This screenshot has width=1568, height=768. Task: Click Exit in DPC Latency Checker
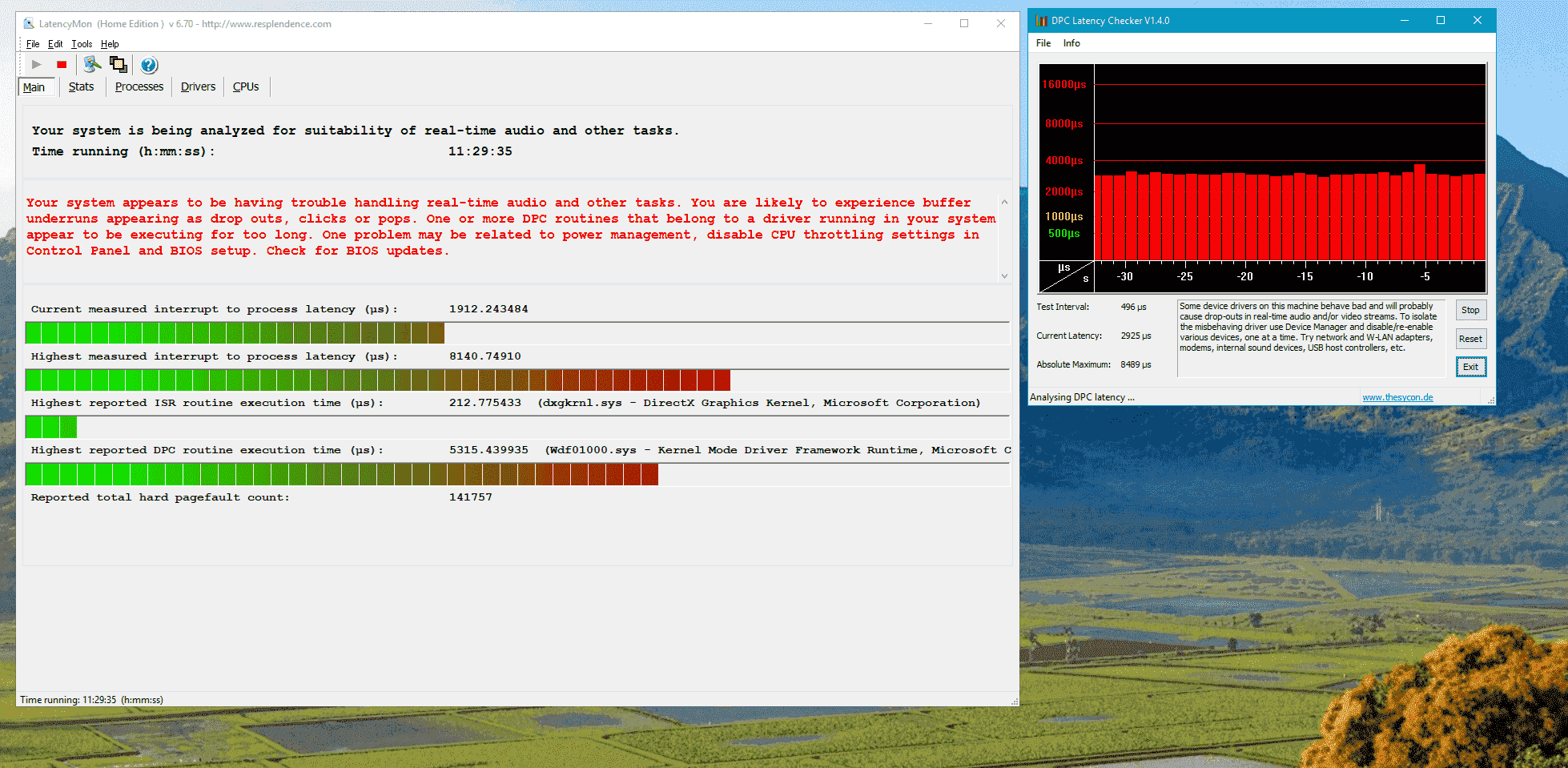point(1470,367)
